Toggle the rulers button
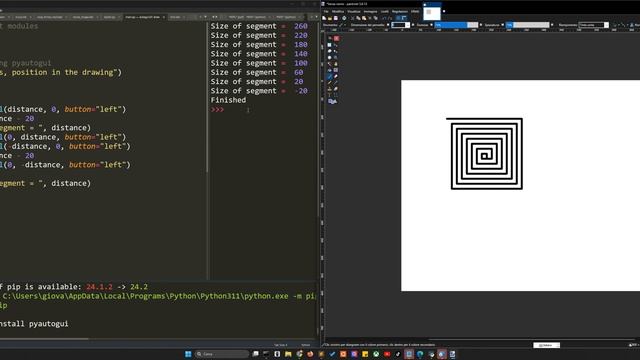 tap(404, 18)
